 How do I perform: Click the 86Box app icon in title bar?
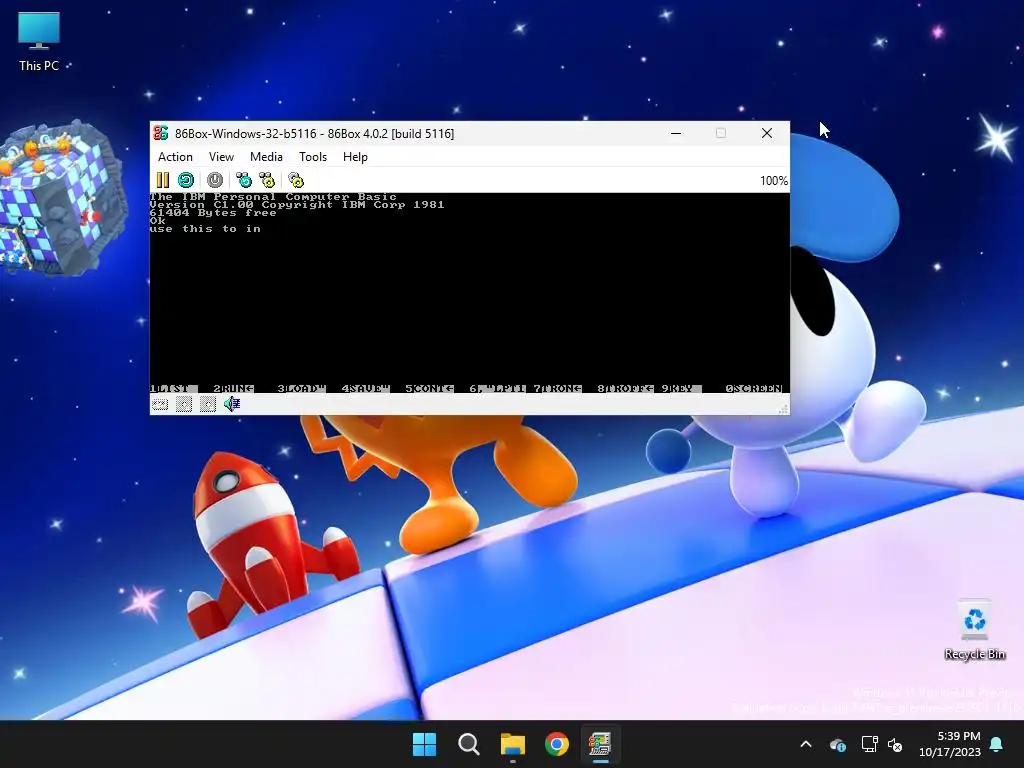(x=161, y=133)
